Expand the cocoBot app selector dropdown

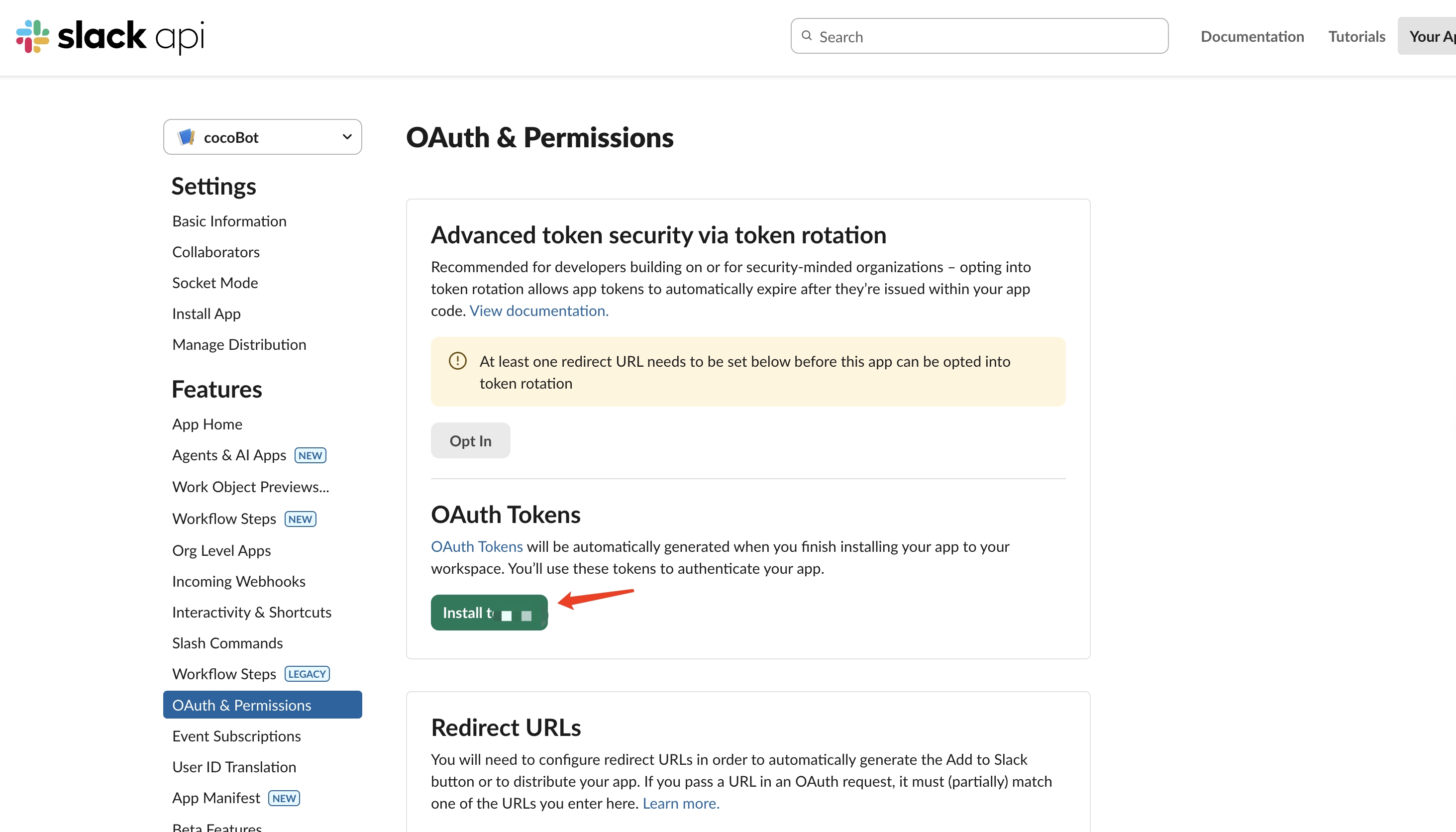click(346, 136)
